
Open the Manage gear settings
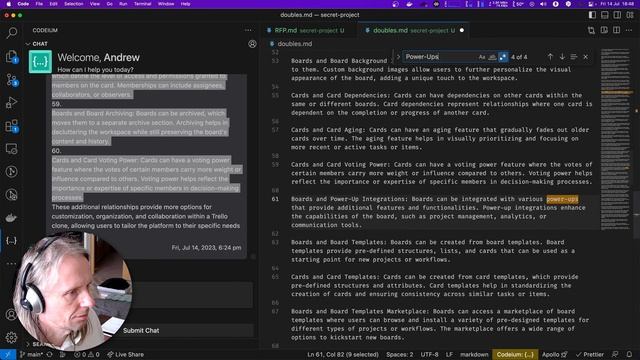[11, 337]
